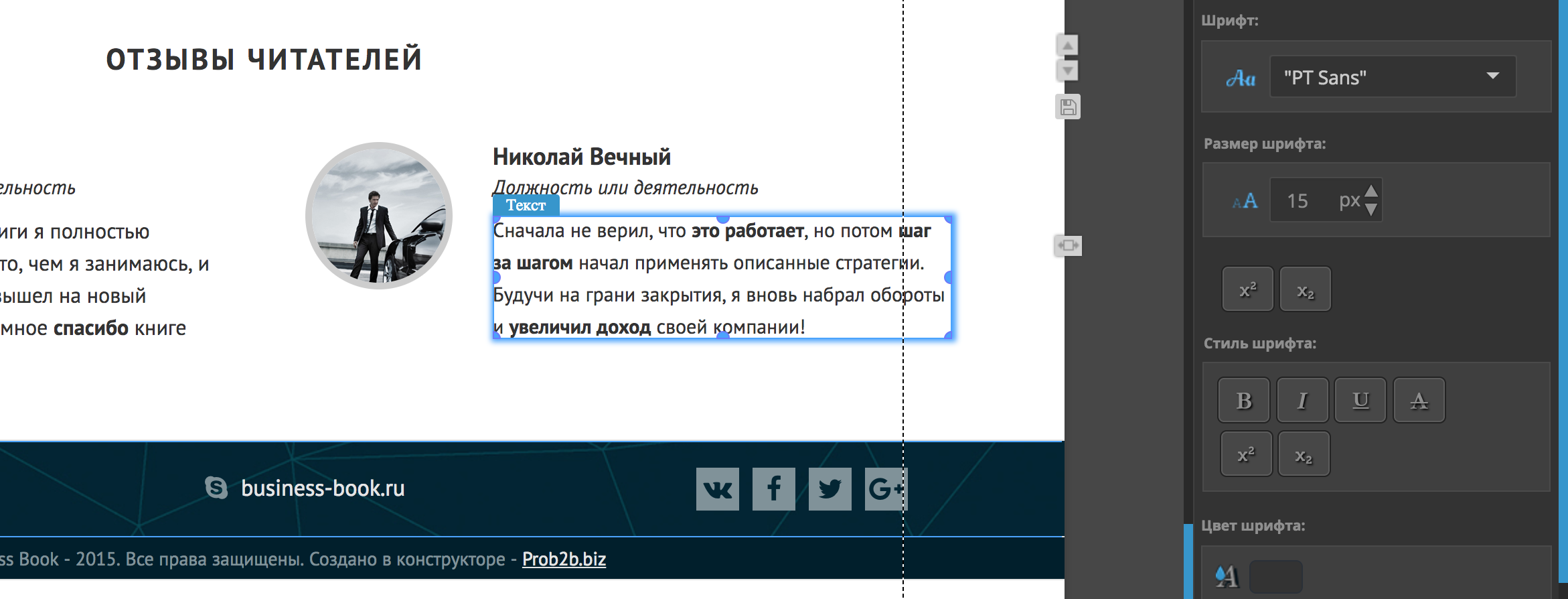Toggle Underline font style
1568x599 pixels.
(1360, 400)
